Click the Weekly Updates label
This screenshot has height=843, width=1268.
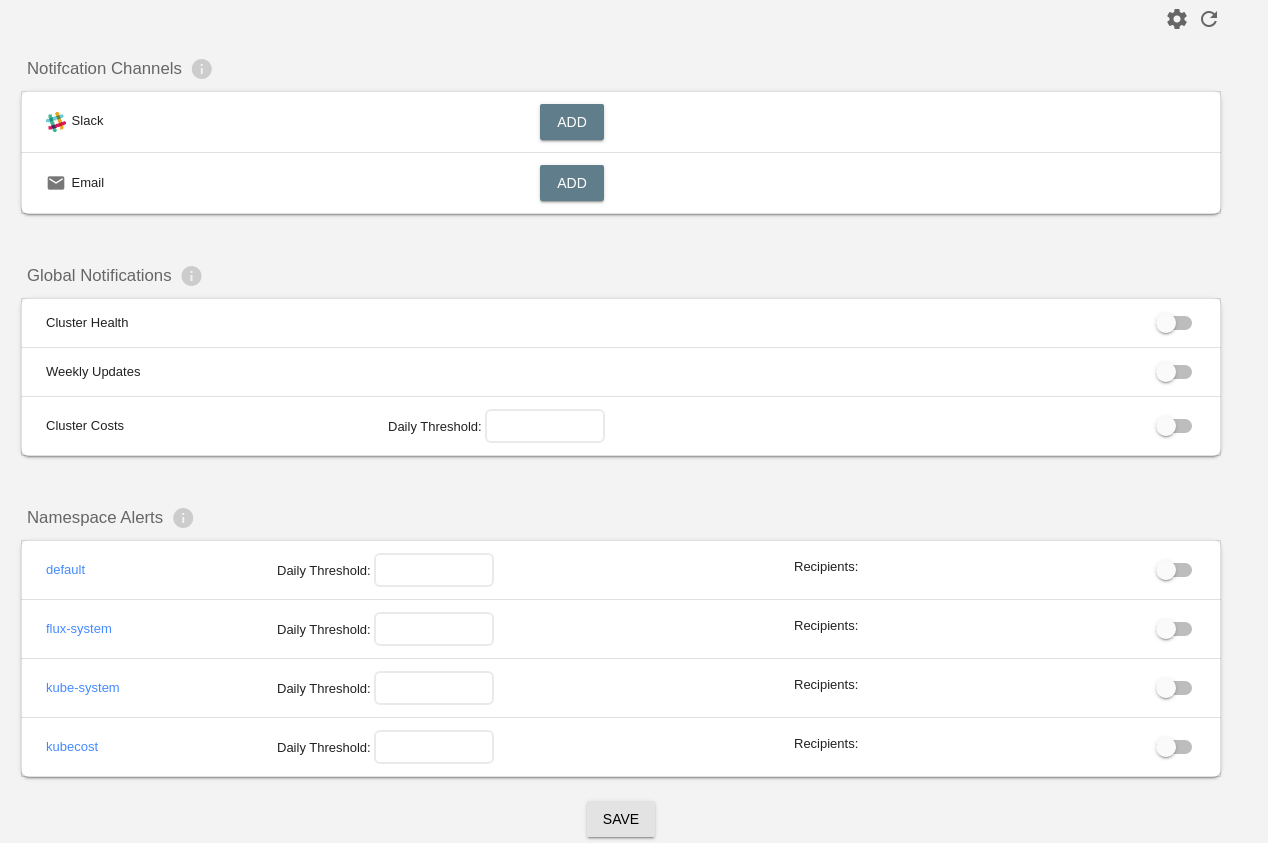(93, 372)
